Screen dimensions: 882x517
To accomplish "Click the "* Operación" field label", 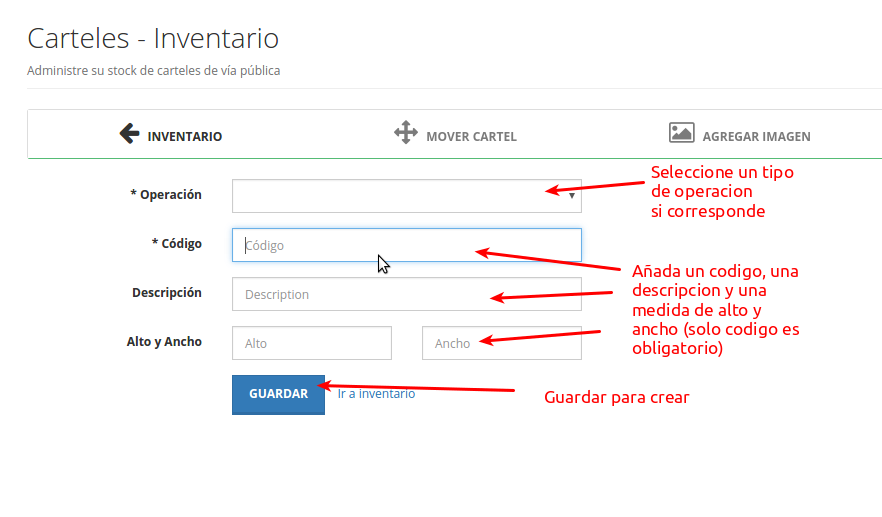I will (x=166, y=195).
